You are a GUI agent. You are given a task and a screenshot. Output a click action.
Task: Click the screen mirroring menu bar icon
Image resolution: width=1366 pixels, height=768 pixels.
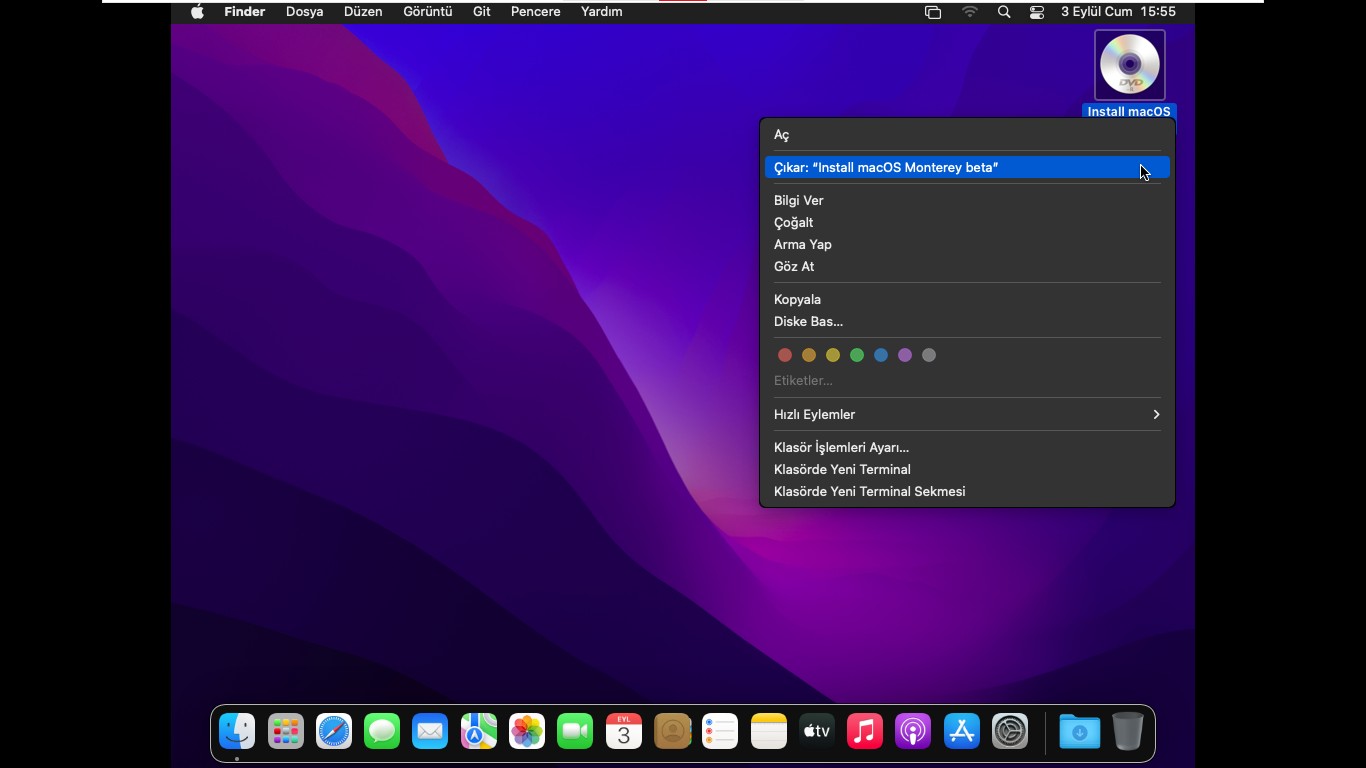[933, 12]
